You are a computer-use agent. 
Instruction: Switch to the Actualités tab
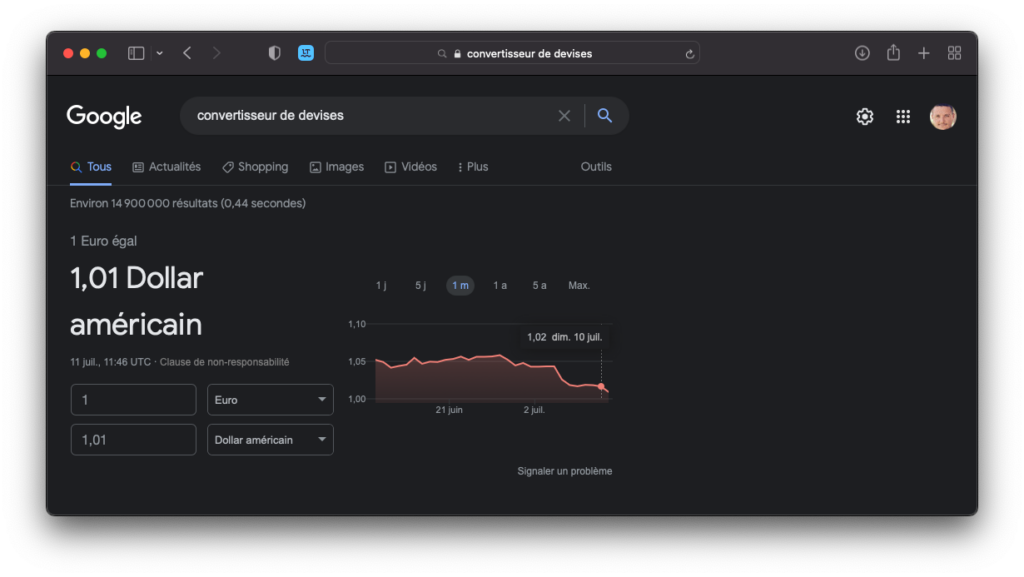[x=167, y=167]
